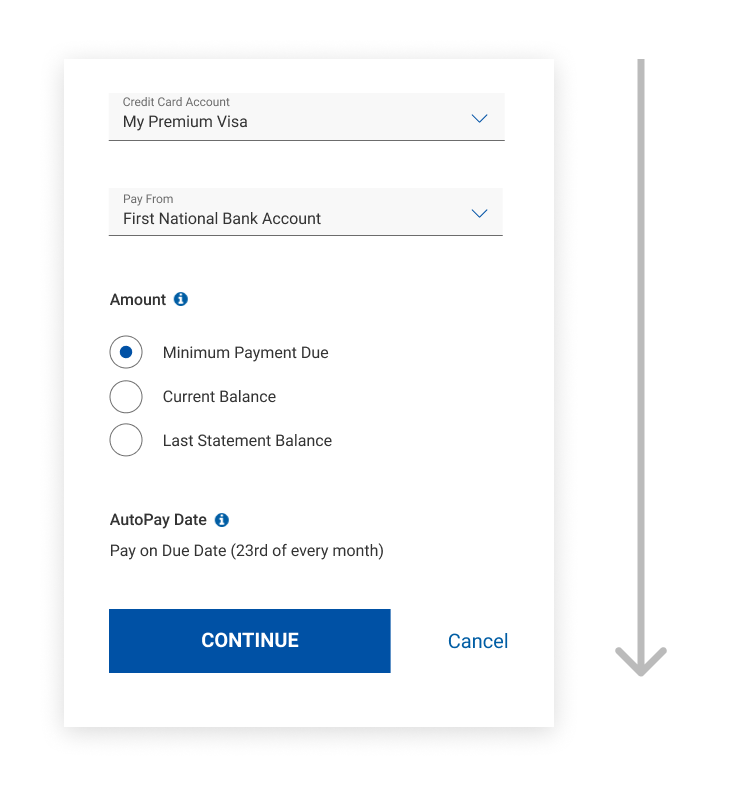Screen dimensions: 737x795
Task: Click the First National Bank Account value
Action: click(x=222, y=219)
